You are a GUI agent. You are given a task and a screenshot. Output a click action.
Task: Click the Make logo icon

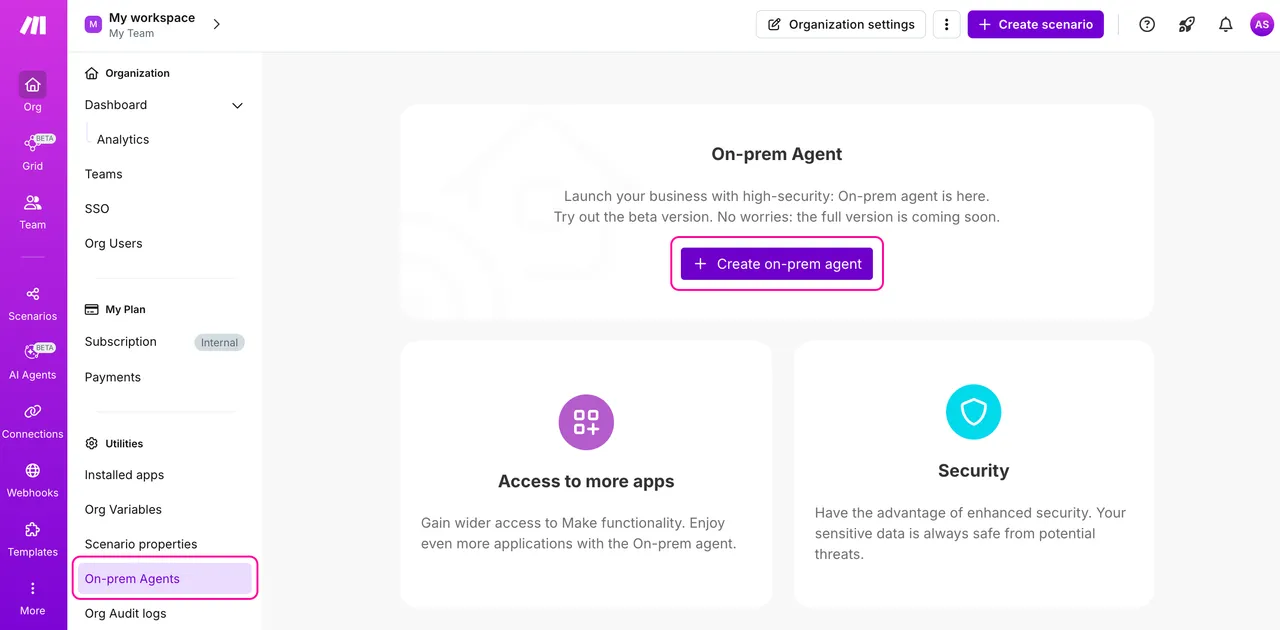point(33,26)
